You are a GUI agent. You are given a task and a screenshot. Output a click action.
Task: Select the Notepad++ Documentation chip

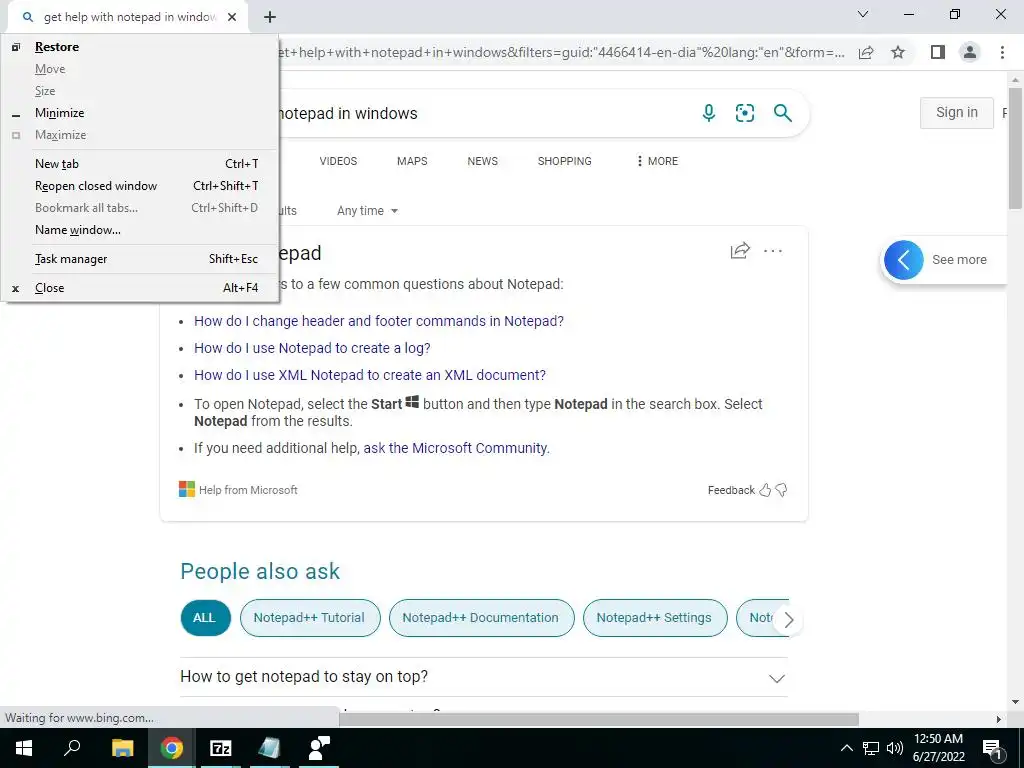coord(481,618)
